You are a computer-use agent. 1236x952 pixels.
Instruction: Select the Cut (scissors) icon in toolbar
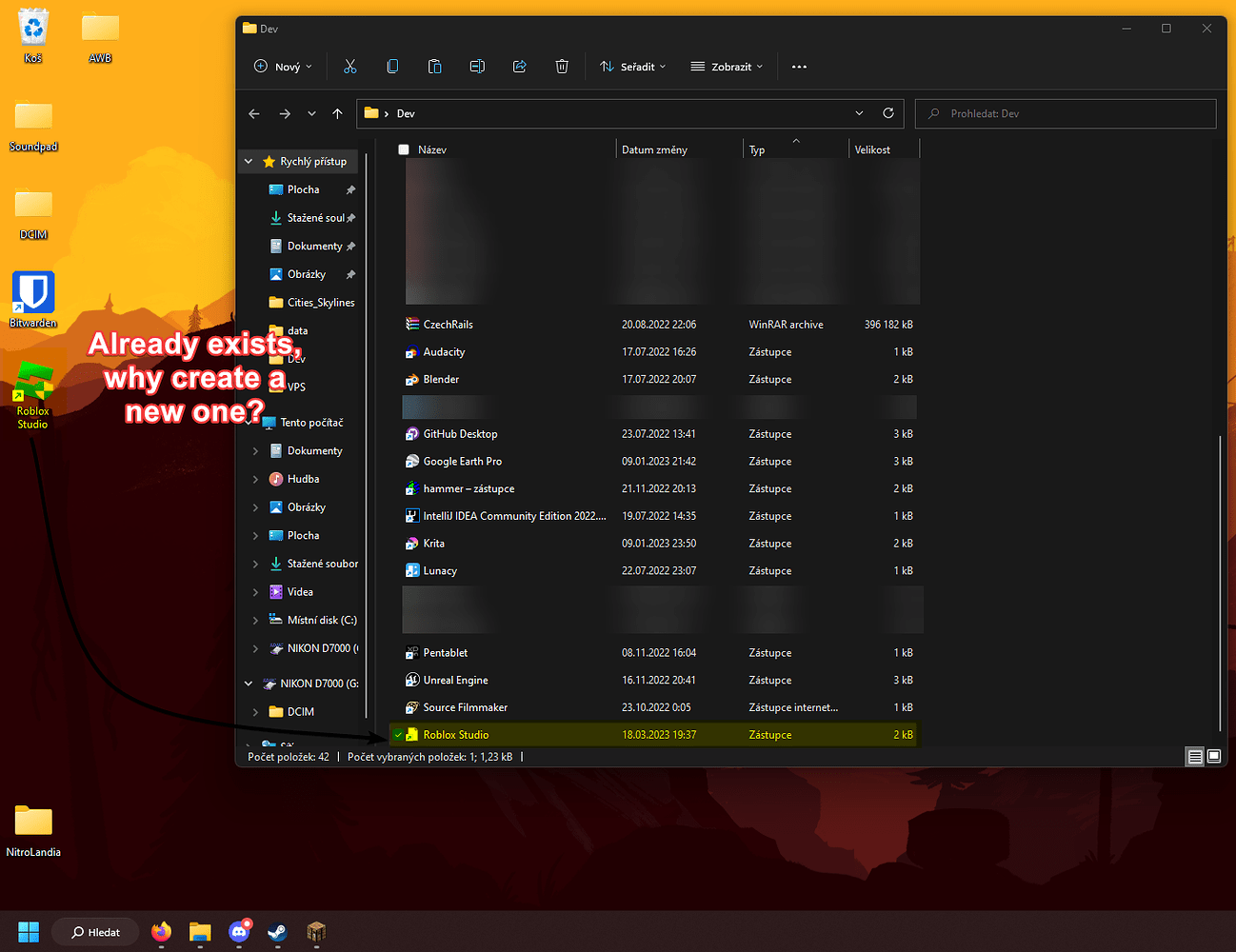[350, 66]
